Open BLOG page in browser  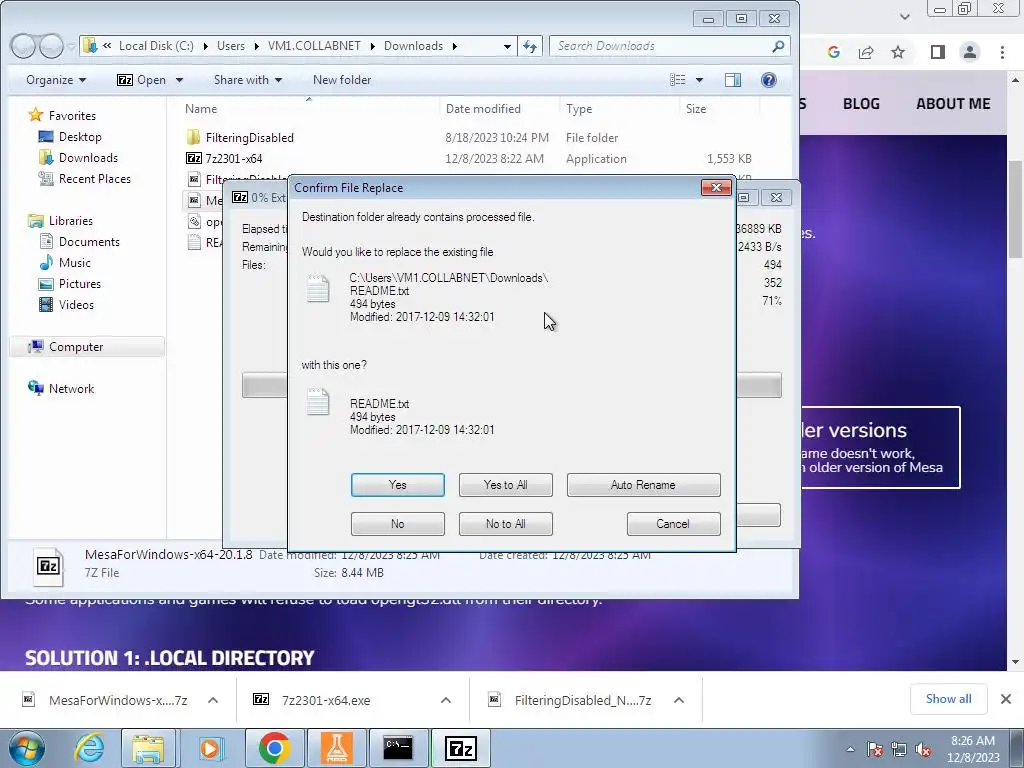pos(861,104)
